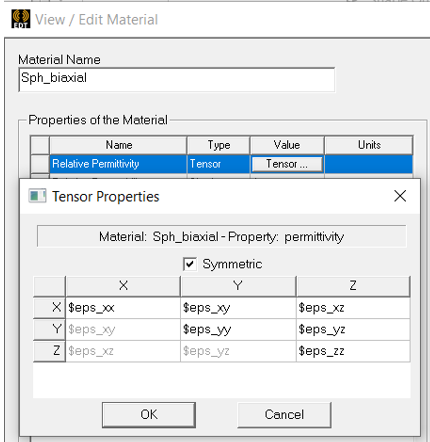Click the Tensor Properties window icon
This screenshot has height=442, width=430.
(x=37, y=196)
